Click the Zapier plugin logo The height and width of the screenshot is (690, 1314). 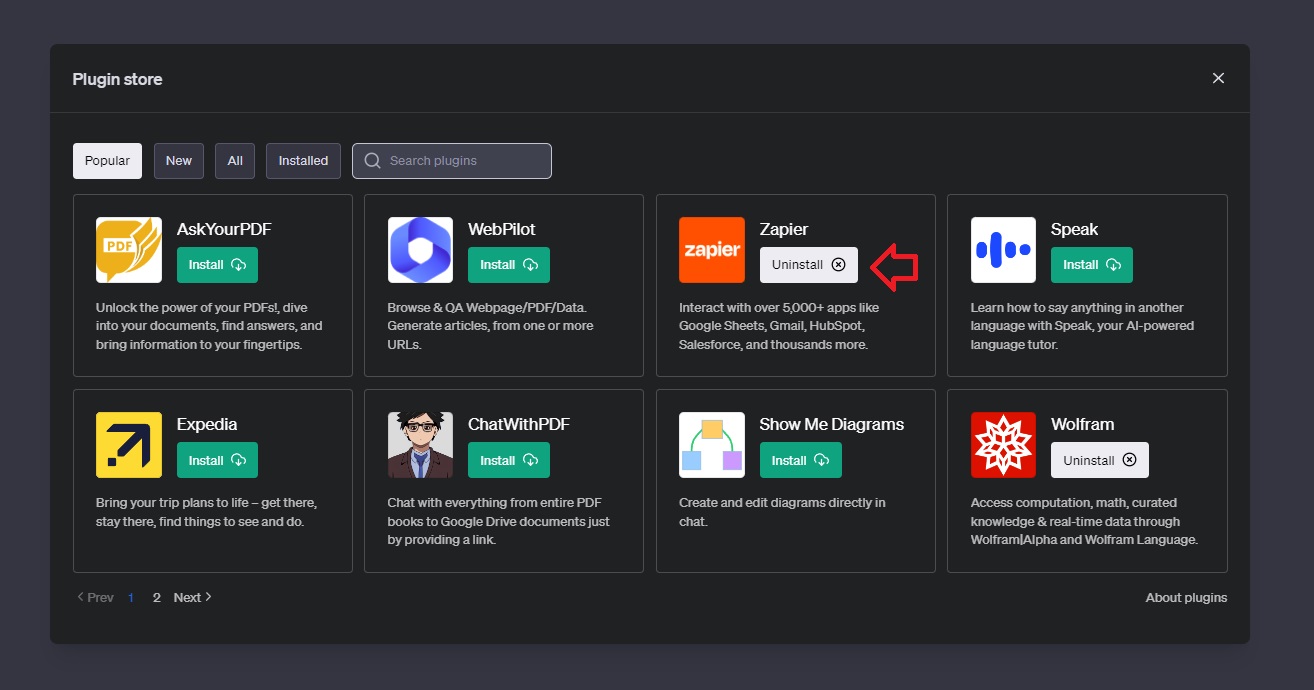712,250
